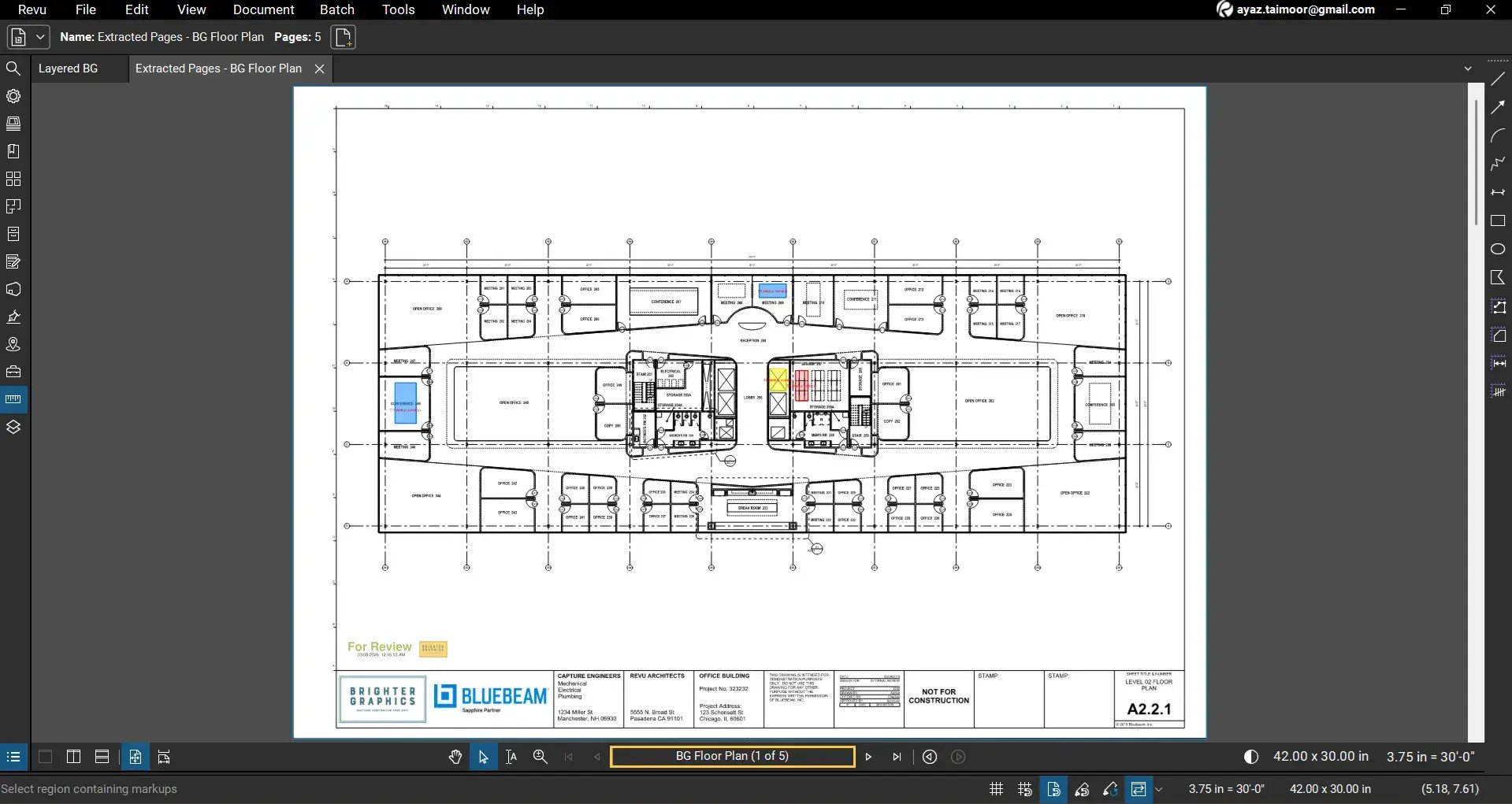Viewport: 1512px width, 804px height.
Task: Open the Sets grid panel icon
Action: pos(13,179)
